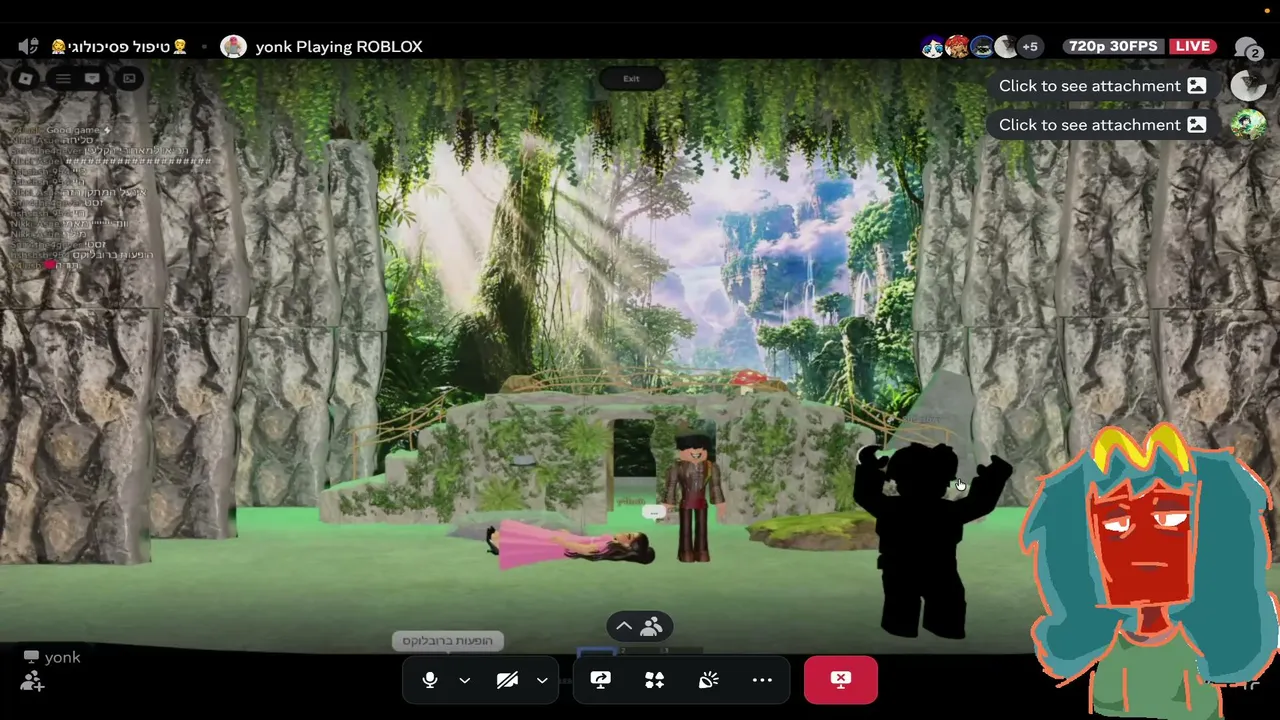Open the second 'Click to see attachment' message

[1102, 125]
